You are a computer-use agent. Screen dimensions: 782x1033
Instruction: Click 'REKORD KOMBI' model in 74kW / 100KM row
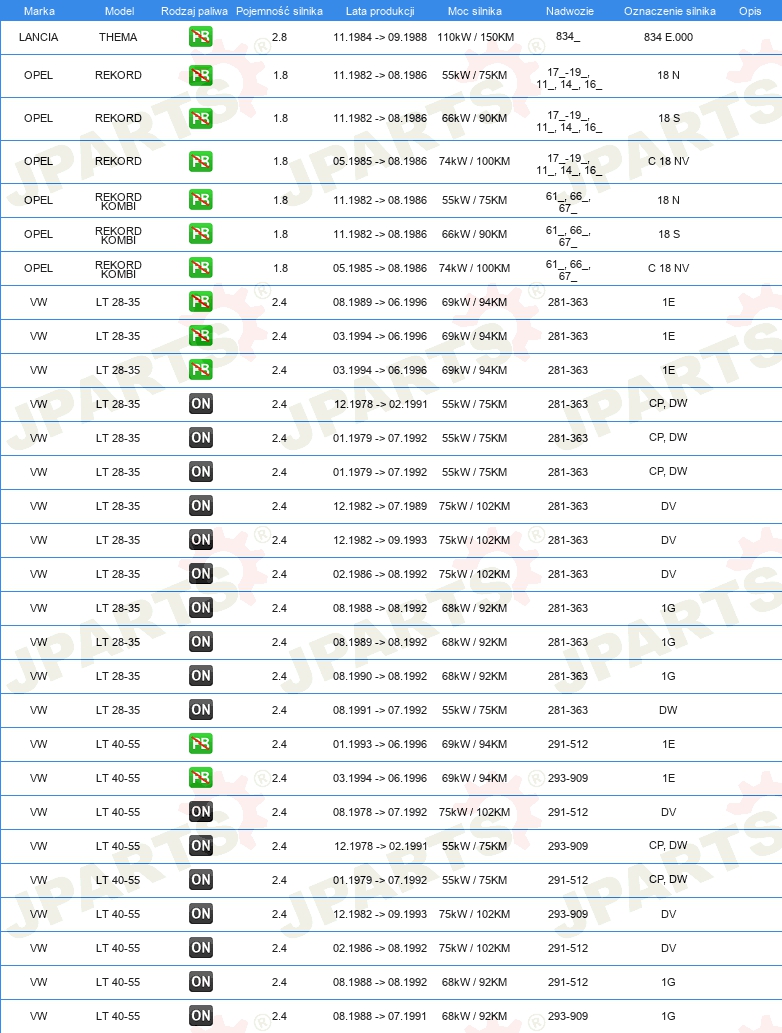(119, 269)
